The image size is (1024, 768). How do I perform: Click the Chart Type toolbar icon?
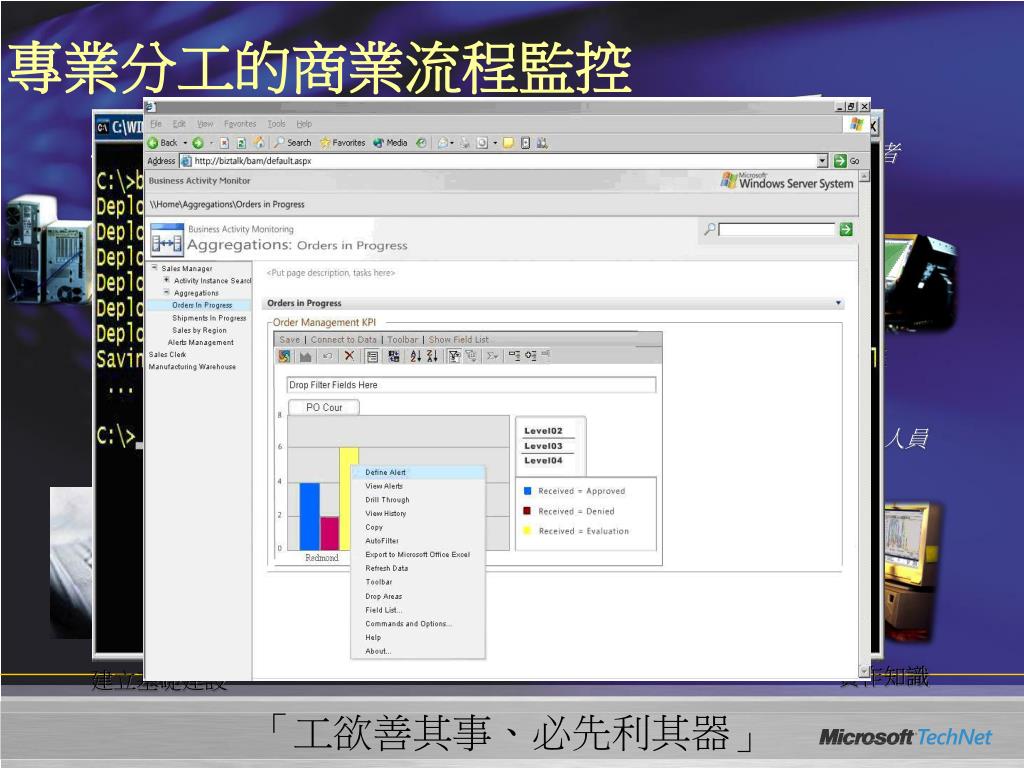tap(305, 356)
